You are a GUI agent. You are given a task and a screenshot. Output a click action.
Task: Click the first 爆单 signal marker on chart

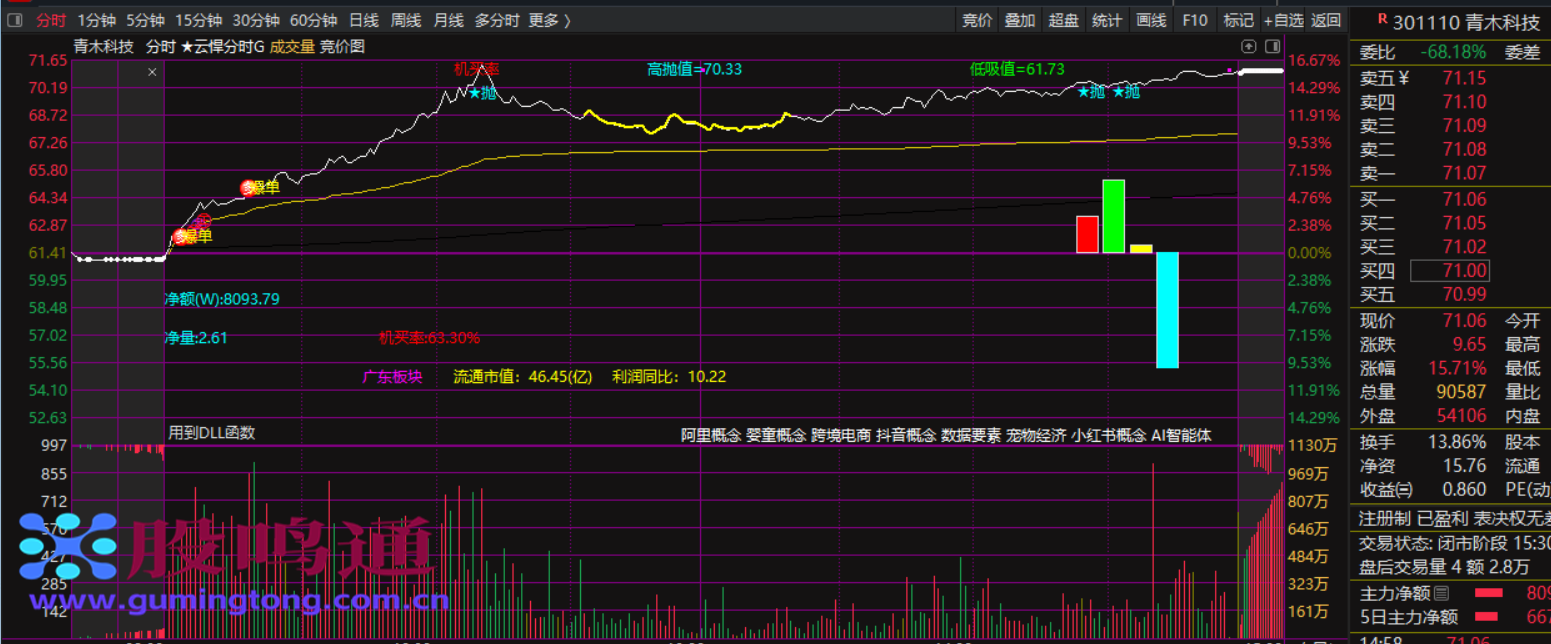(182, 236)
